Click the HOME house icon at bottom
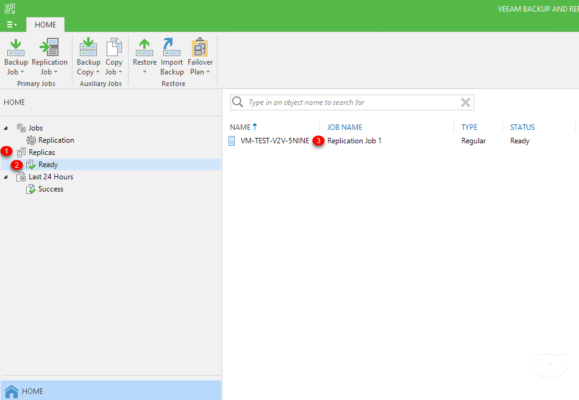This screenshot has height=400, width=579. click(x=11, y=392)
